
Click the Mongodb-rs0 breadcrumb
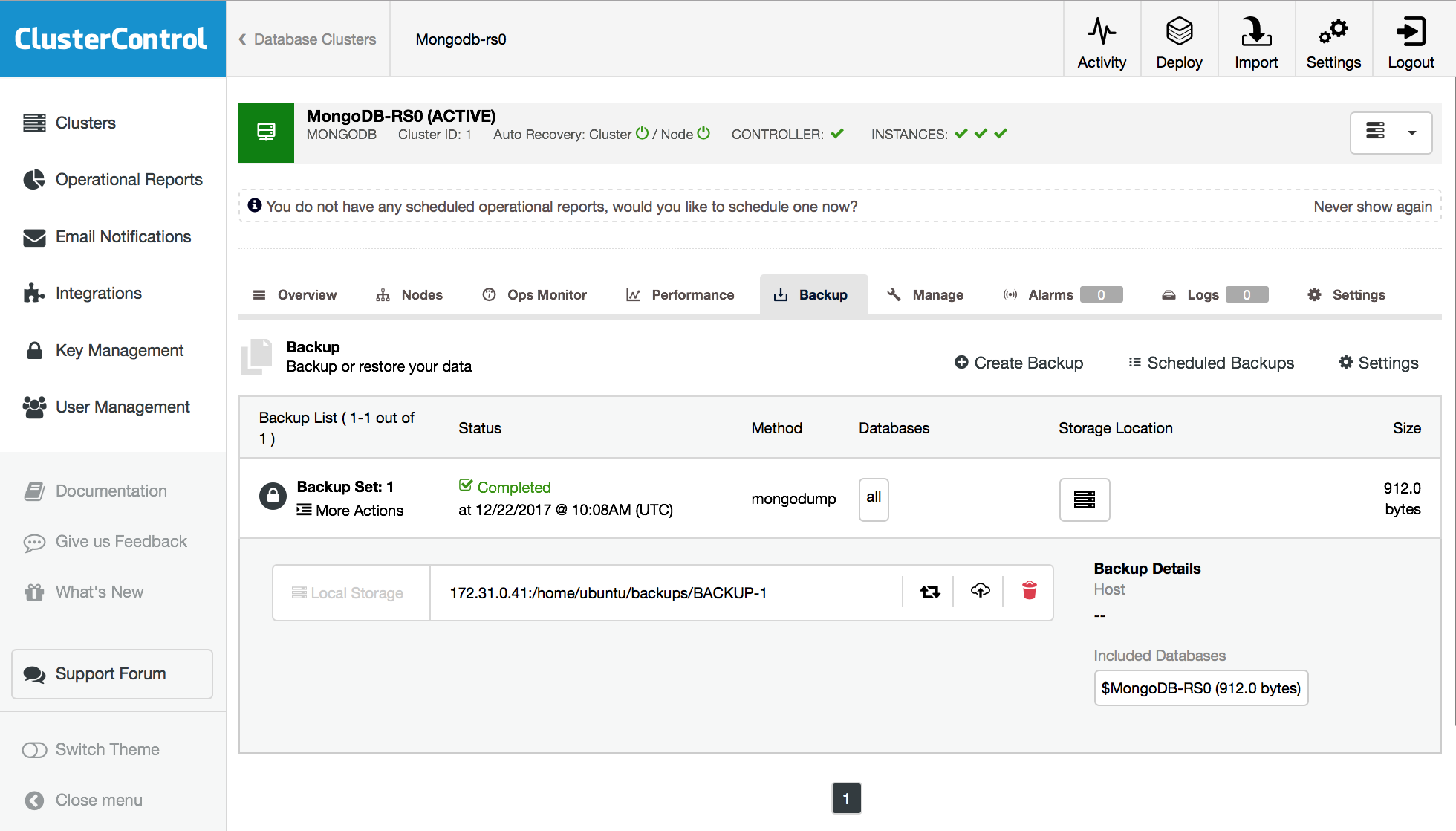(461, 39)
